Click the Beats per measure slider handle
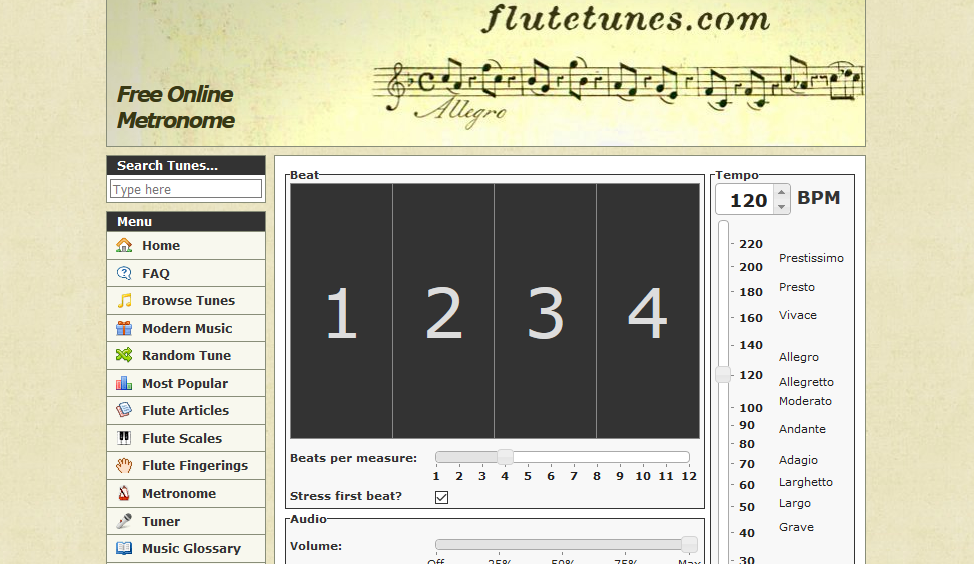974x564 pixels. tap(506, 457)
